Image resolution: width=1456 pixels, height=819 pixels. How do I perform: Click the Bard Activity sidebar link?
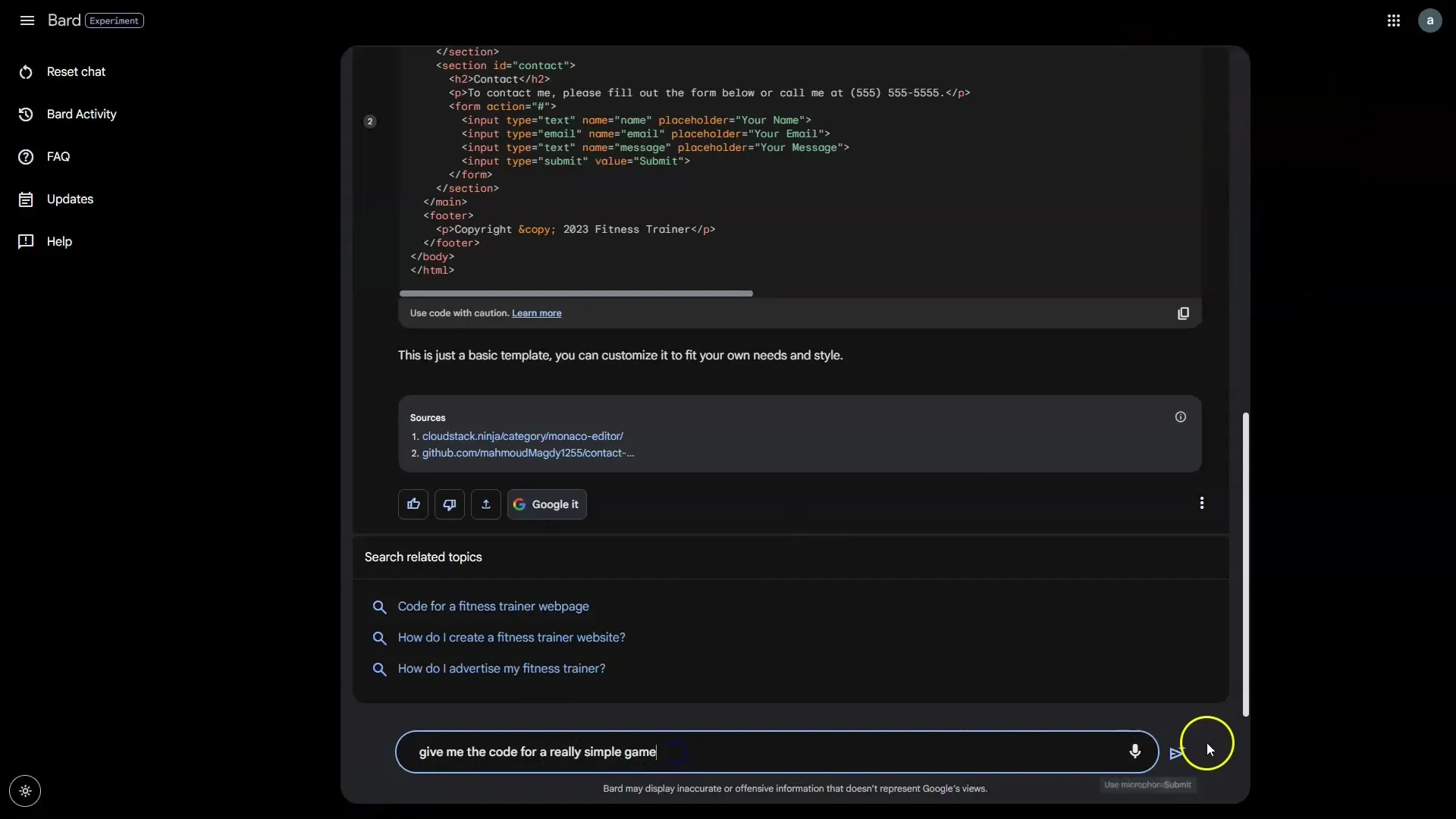[x=81, y=113]
